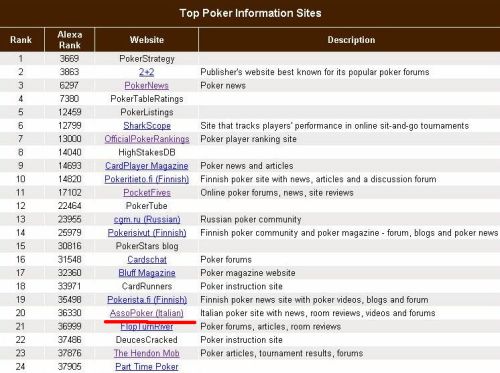Open OfficialPokerRankings link
Screen dimensions: 500x373
click(x=147, y=139)
